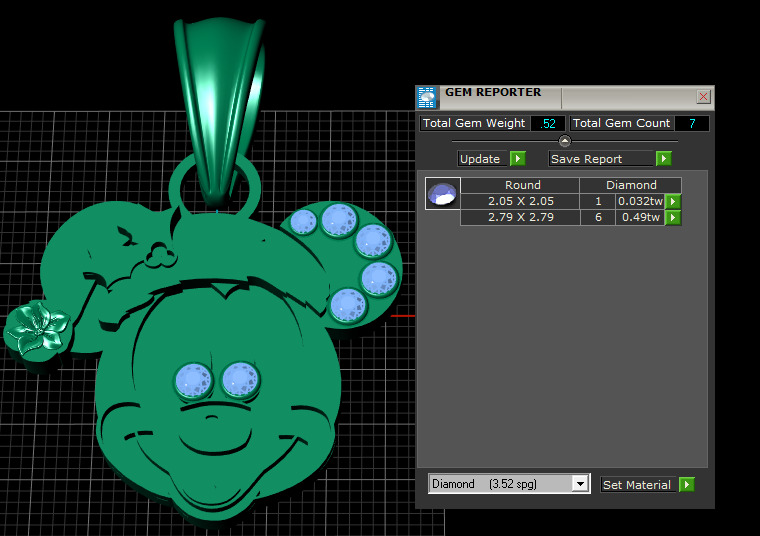Click the GEM REPORTER title bar
This screenshot has height=536, width=760.
coord(567,97)
